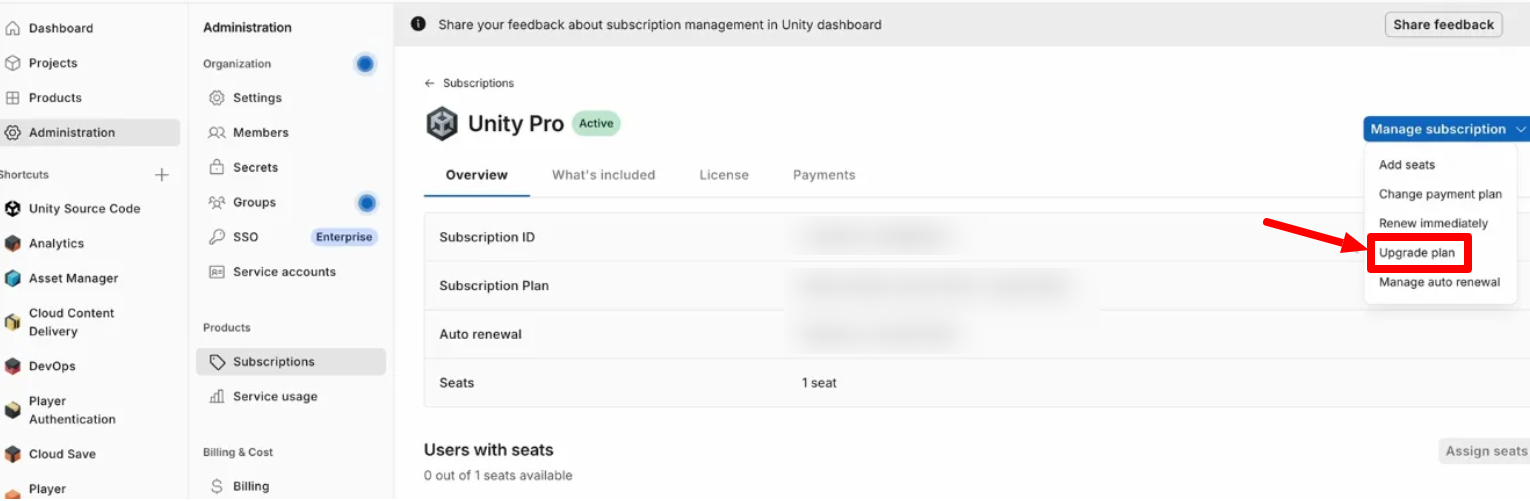Image resolution: width=1530 pixels, height=501 pixels.
Task: Switch to the What's included tab
Action: click(603, 175)
